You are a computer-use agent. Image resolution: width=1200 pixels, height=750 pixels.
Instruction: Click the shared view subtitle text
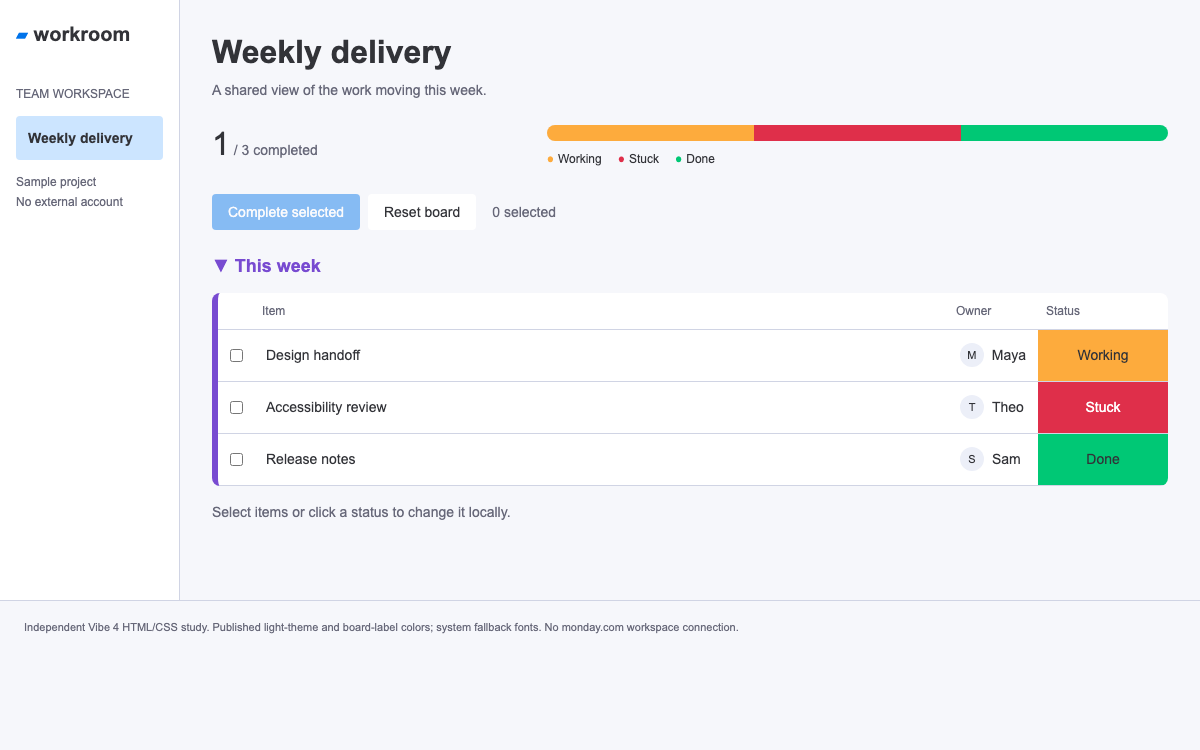349,90
